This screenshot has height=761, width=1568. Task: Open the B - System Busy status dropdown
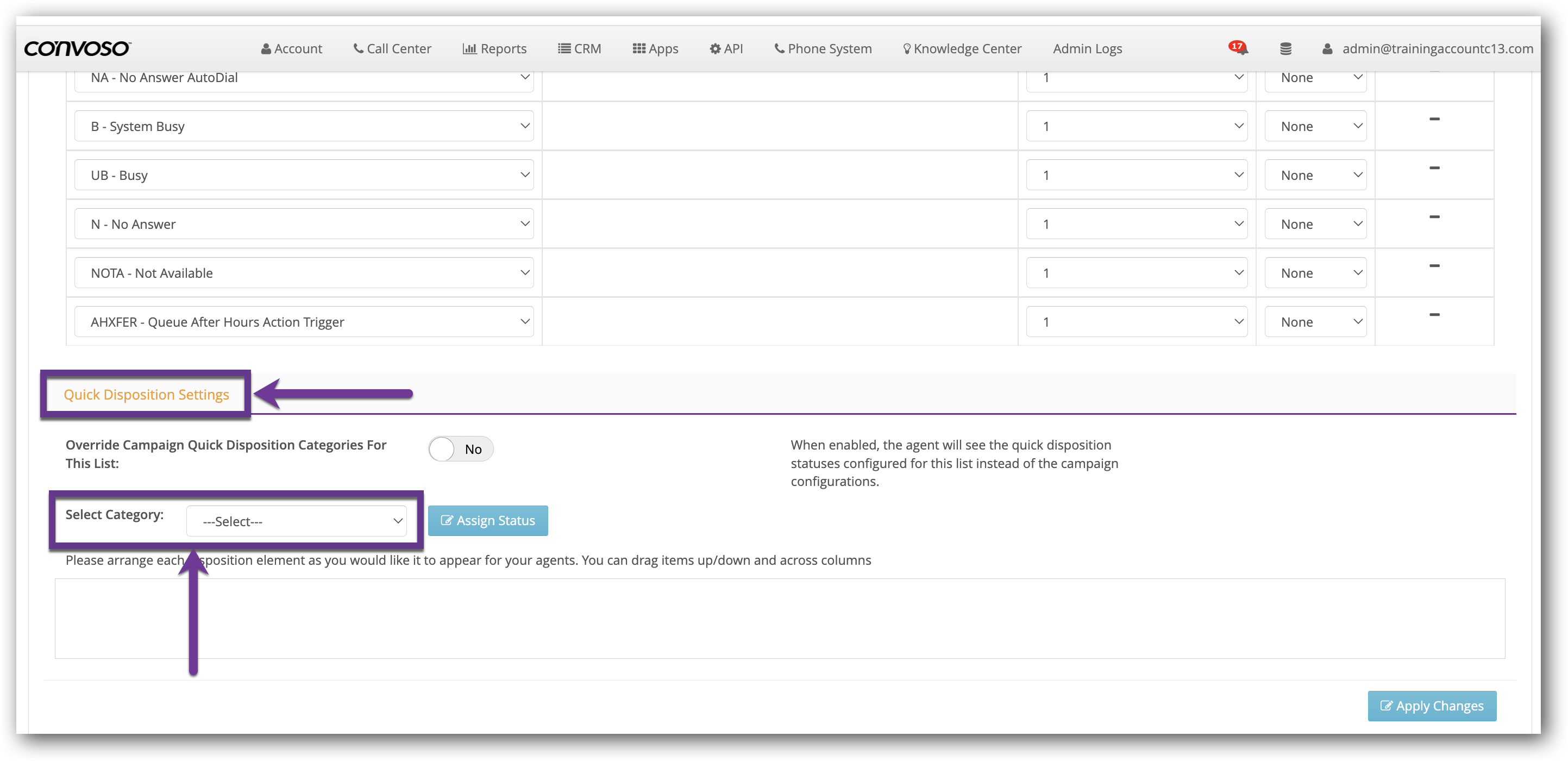pos(304,126)
